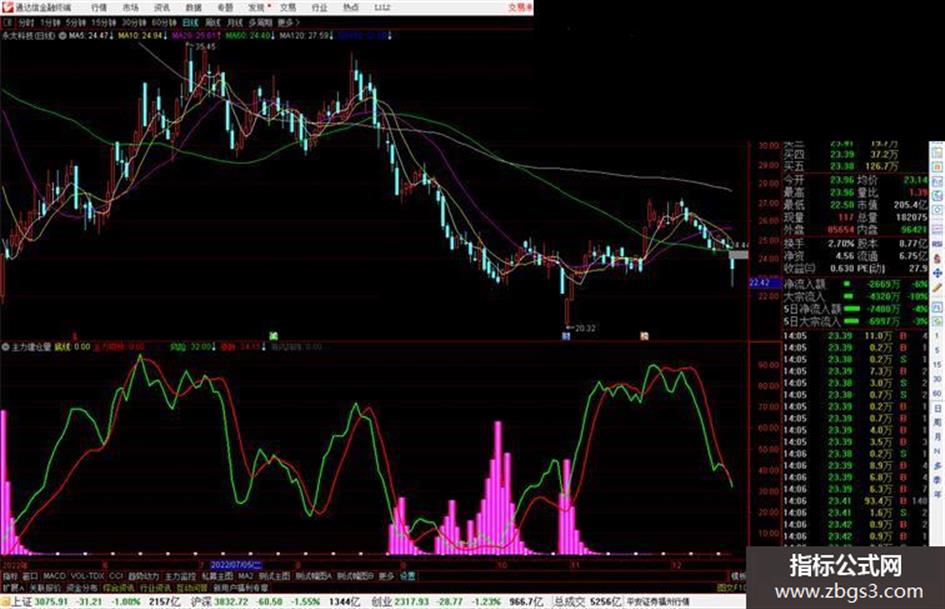This screenshot has height=609, width=945.
Task: Open the 综合资讯 tab
Action: click(x=119, y=587)
